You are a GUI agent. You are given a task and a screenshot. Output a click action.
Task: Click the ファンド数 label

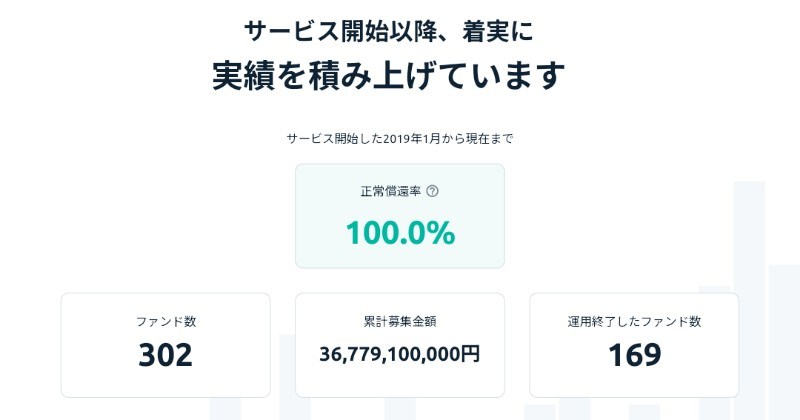[x=166, y=322]
